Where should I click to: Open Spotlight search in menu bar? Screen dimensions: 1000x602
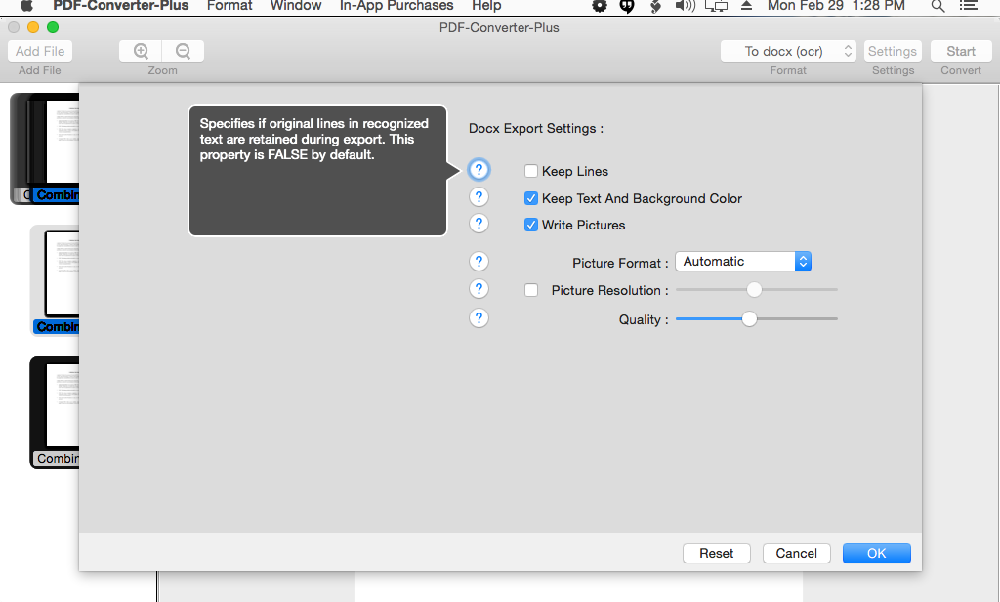[938, 6]
